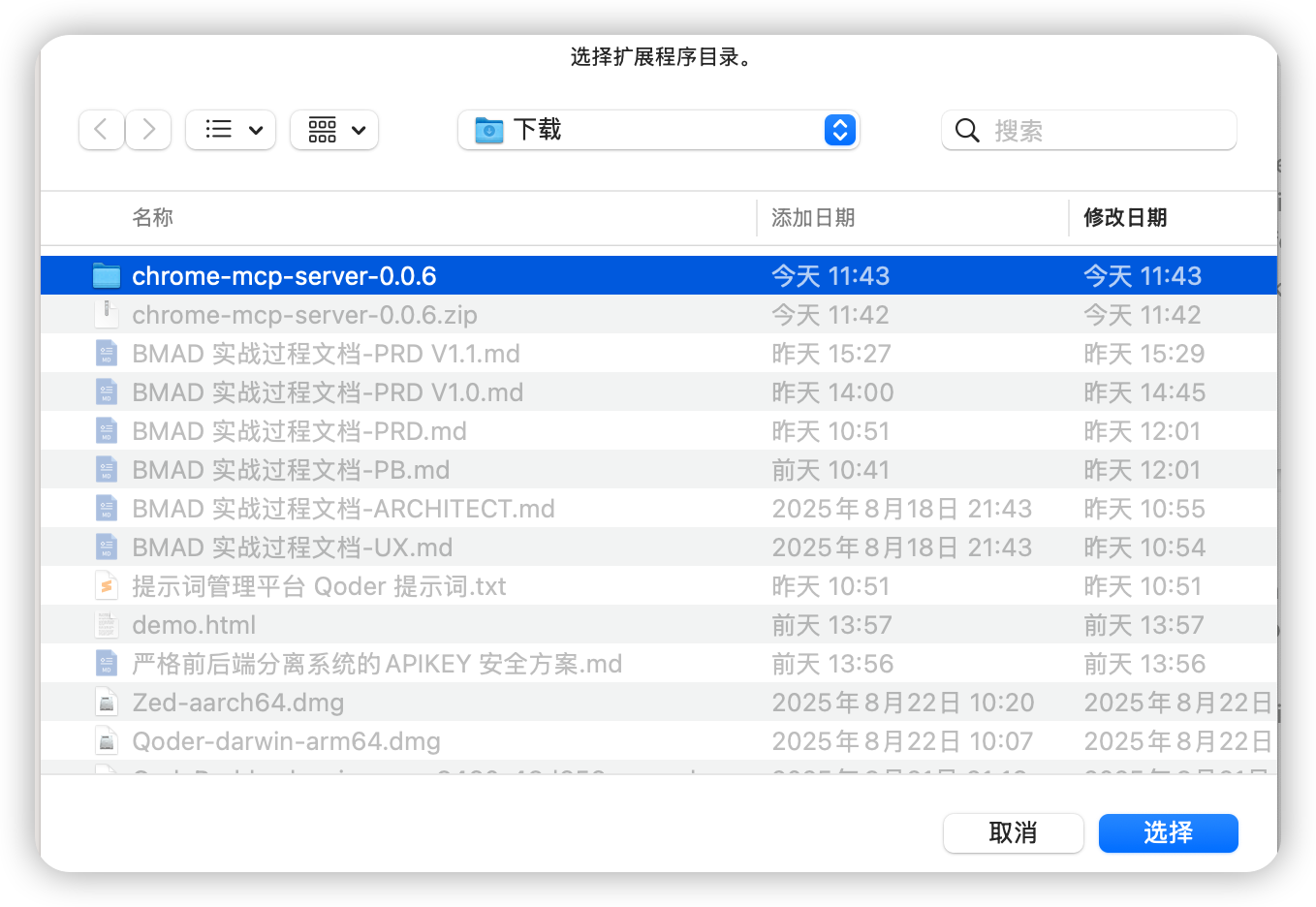
Task: Click the Qoder 提示词.txt file icon
Action: (x=106, y=586)
